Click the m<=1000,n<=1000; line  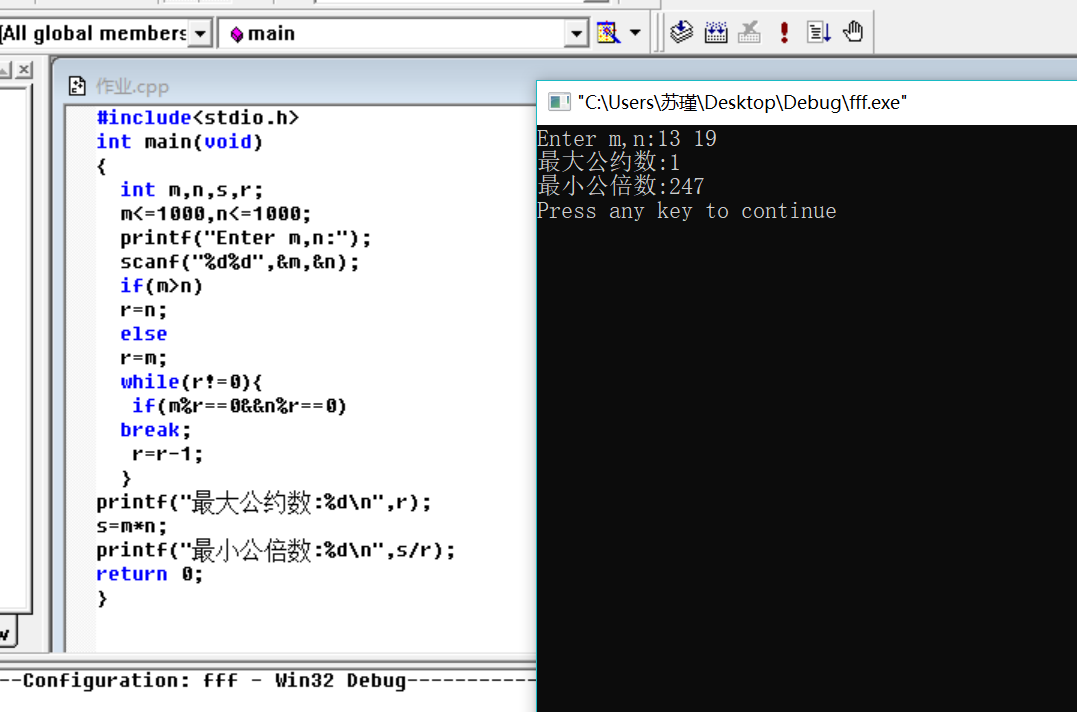pyautogui.click(x=216, y=214)
